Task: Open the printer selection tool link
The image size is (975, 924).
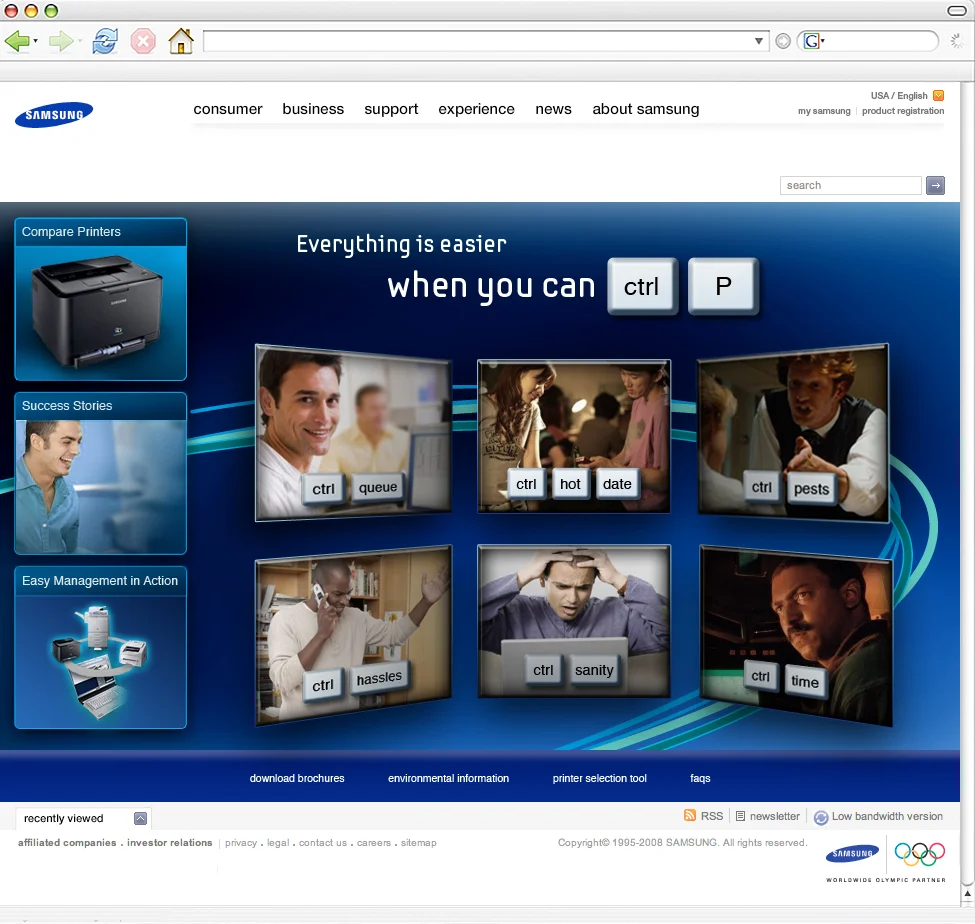Action: pyautogui.click(x=599, y=778)
